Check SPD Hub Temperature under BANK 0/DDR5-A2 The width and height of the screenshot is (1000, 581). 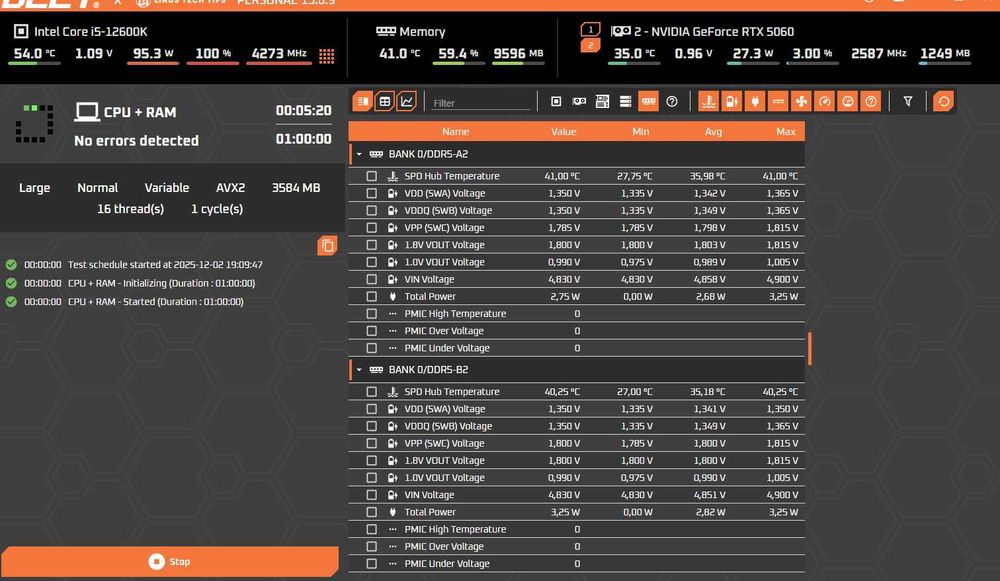371,176
